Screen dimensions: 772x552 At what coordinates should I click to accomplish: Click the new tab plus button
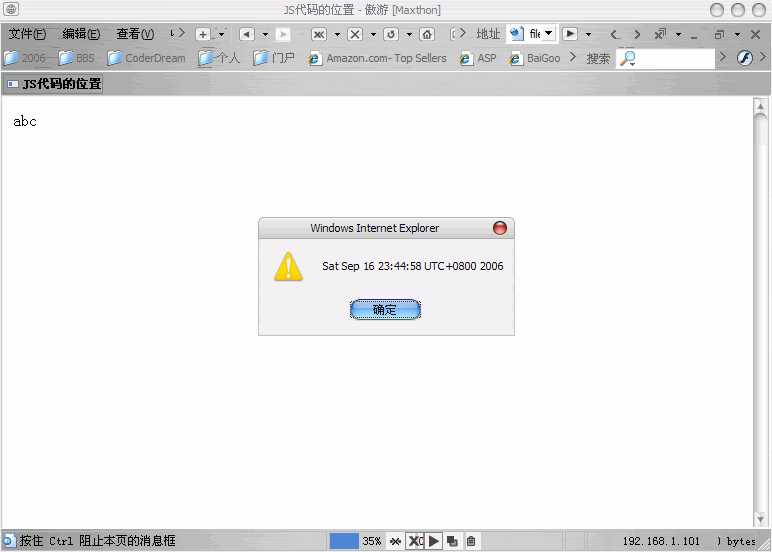click(203, 34)
